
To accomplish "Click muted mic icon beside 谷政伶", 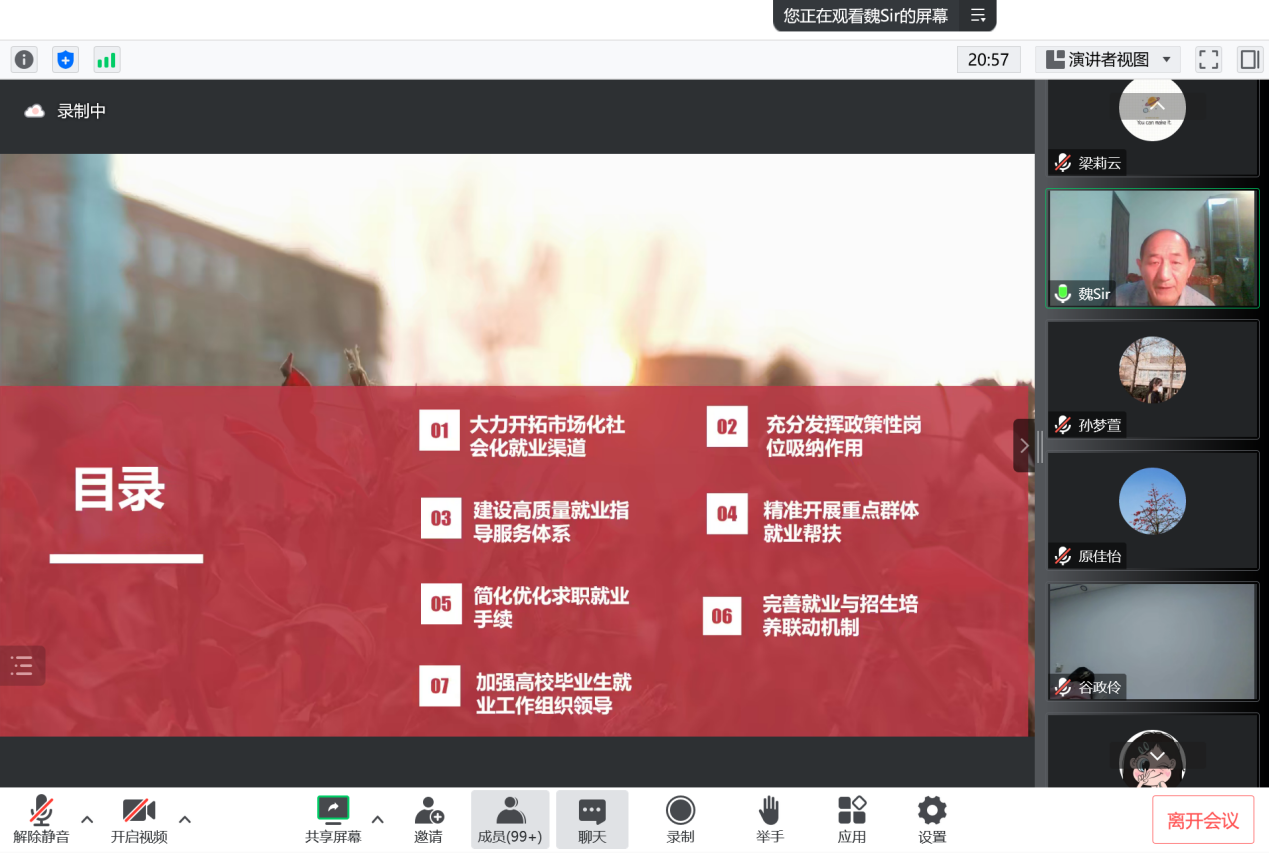I will [1063, 687].
